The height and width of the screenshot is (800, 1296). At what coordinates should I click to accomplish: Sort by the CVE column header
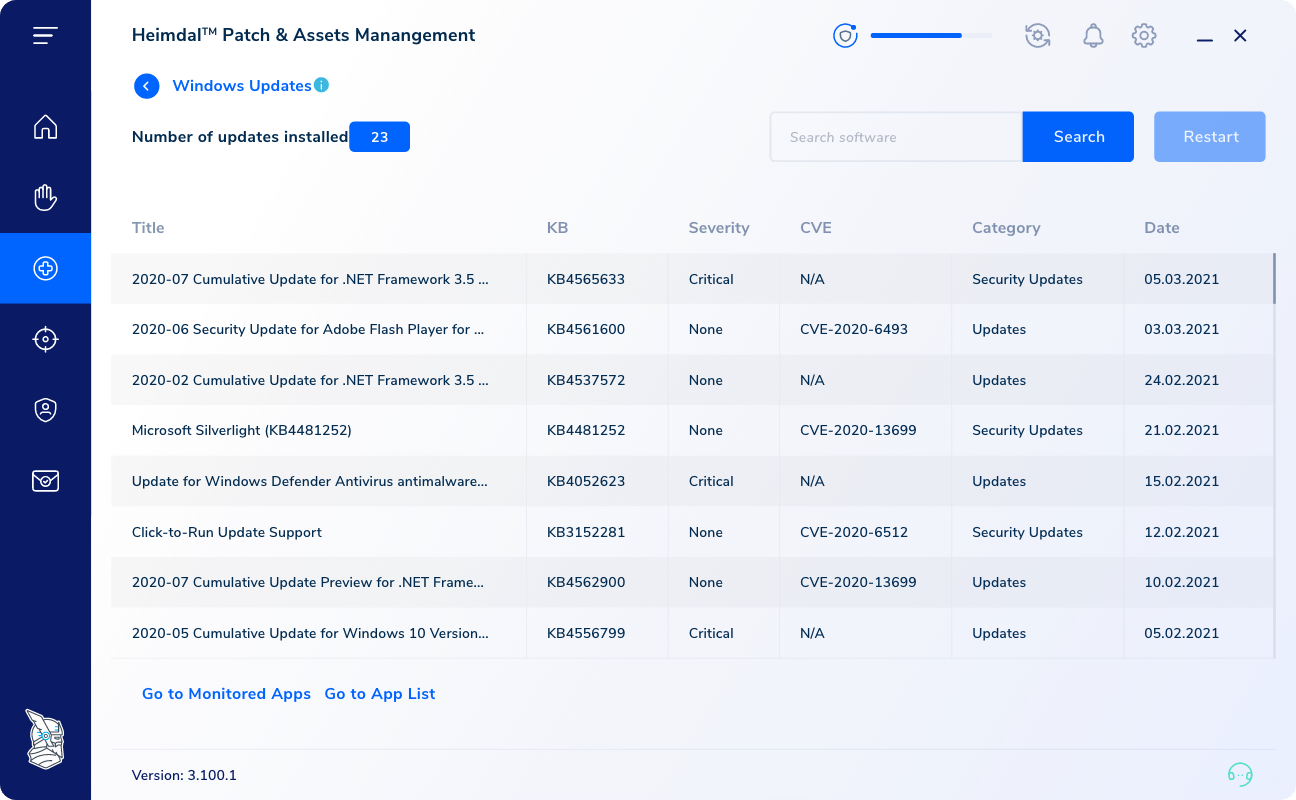(816, 228)
